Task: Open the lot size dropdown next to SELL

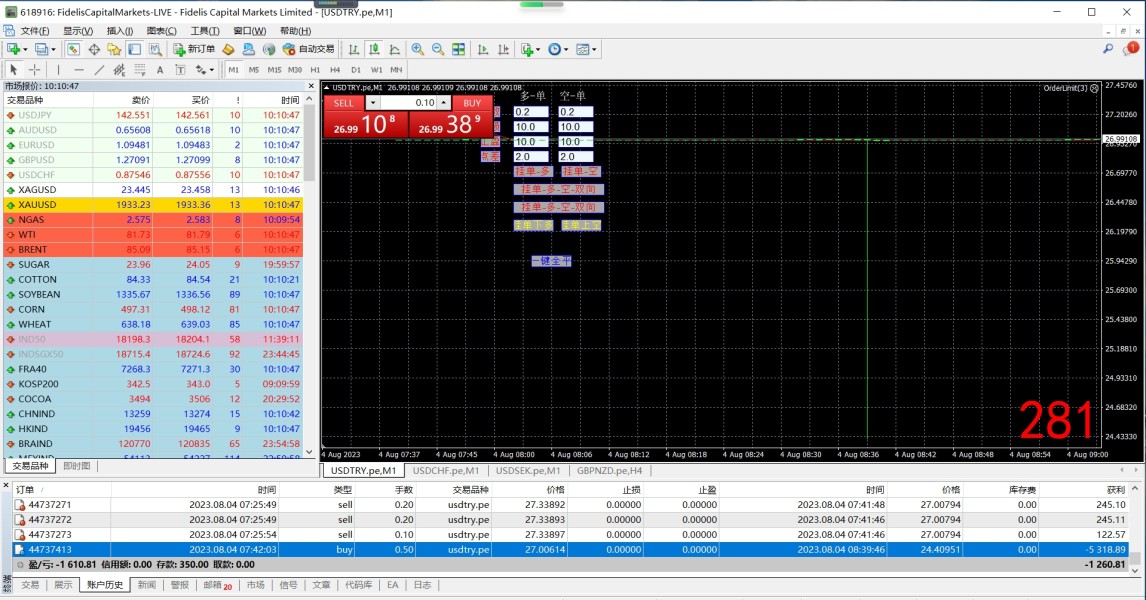Action: point(373,103)
